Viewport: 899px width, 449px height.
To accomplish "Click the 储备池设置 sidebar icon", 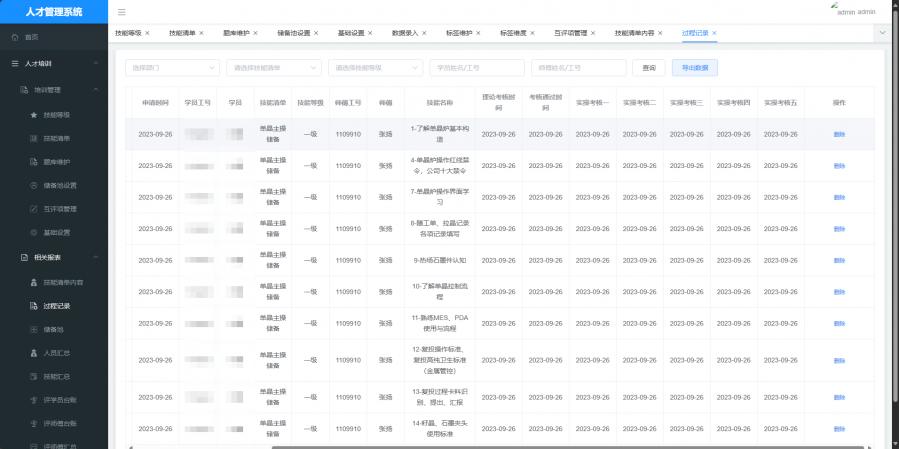I will point(33,185).
